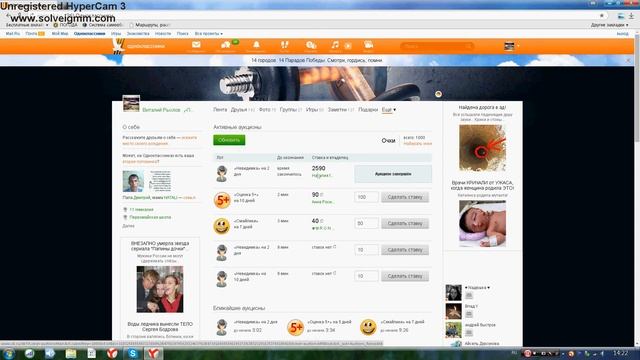
Task: Open Знакомства link in top bar
Action: pos(138,34)
